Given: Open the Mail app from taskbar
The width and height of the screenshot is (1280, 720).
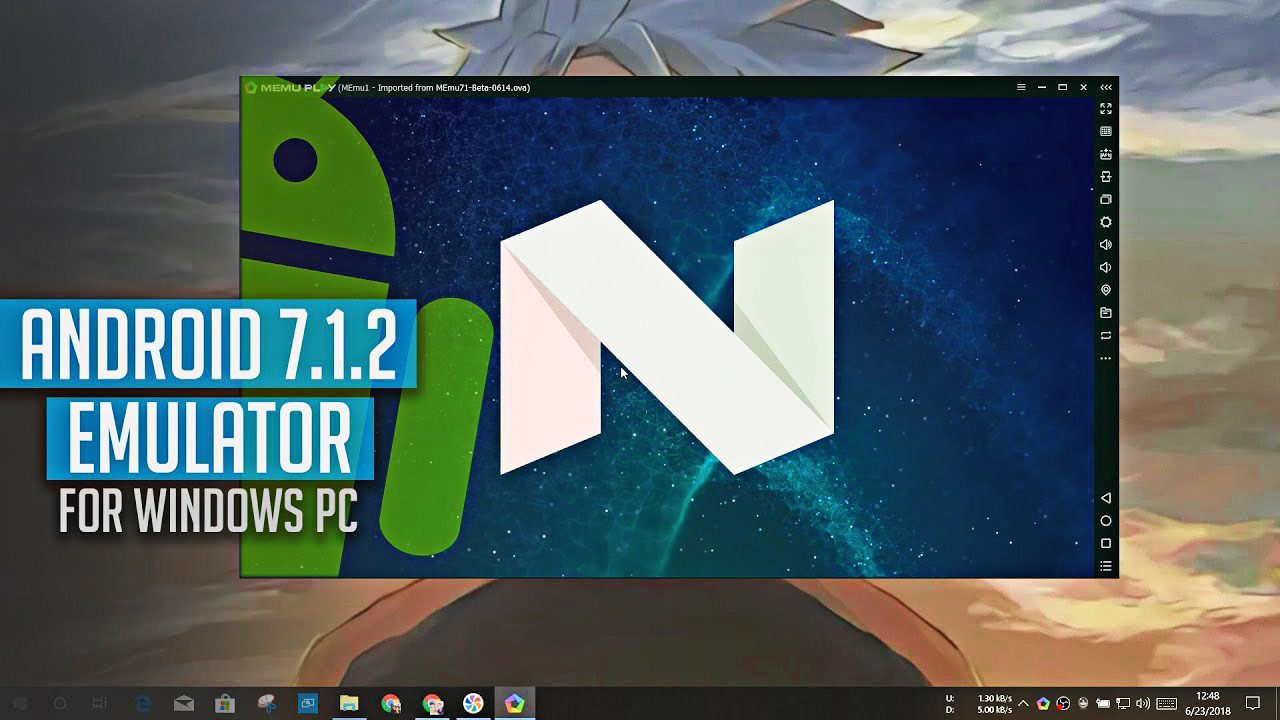Looking at the screenshot, I should [x=184, y=704].
